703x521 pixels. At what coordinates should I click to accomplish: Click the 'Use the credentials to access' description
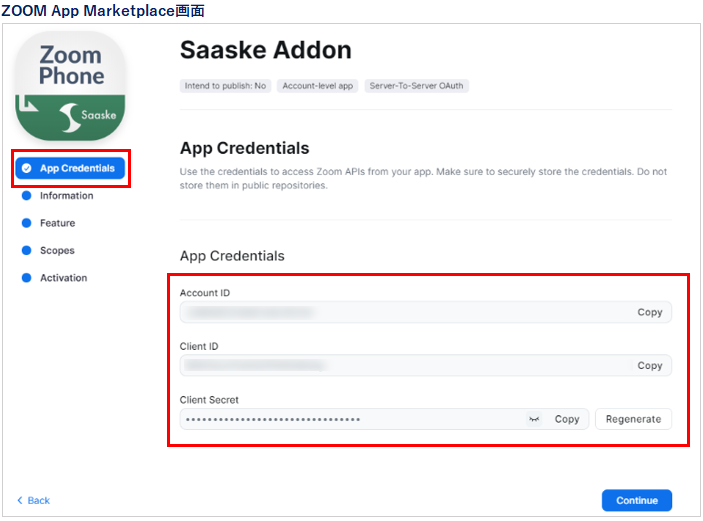(423, 178)
